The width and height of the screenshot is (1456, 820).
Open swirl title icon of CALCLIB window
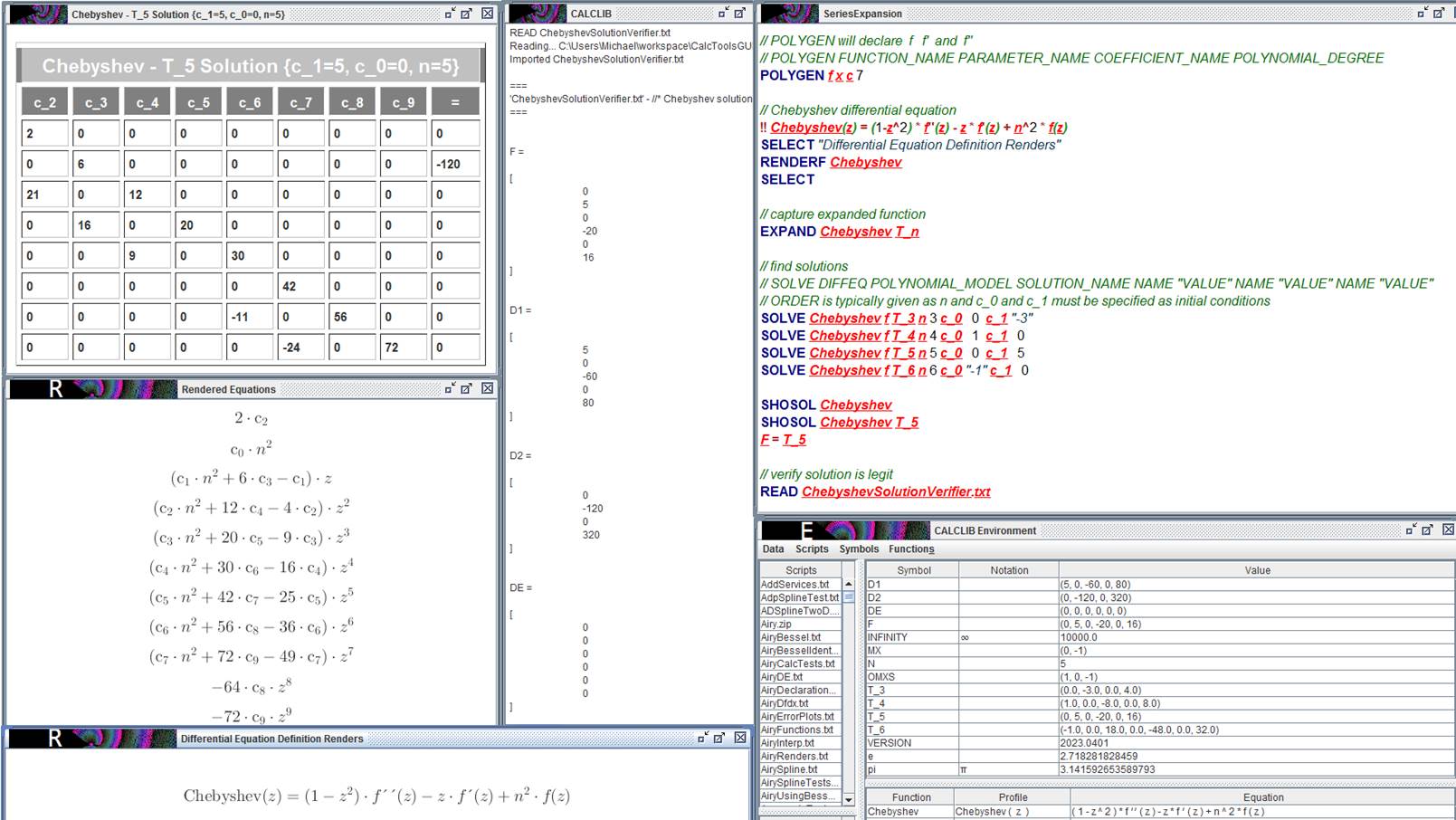538,14
